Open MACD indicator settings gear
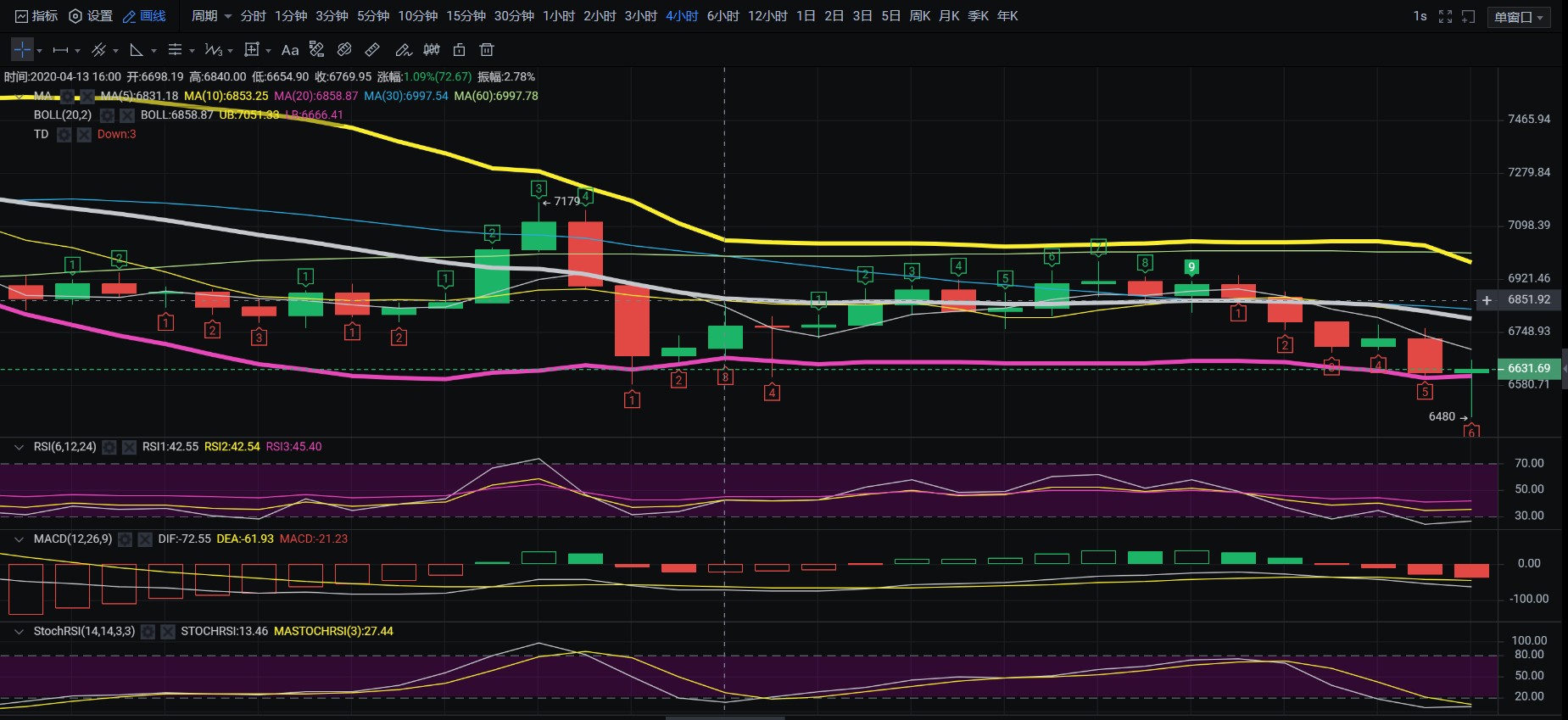Image resolution: width=1568 pixels, height=720 pixels. pos(126,539)
